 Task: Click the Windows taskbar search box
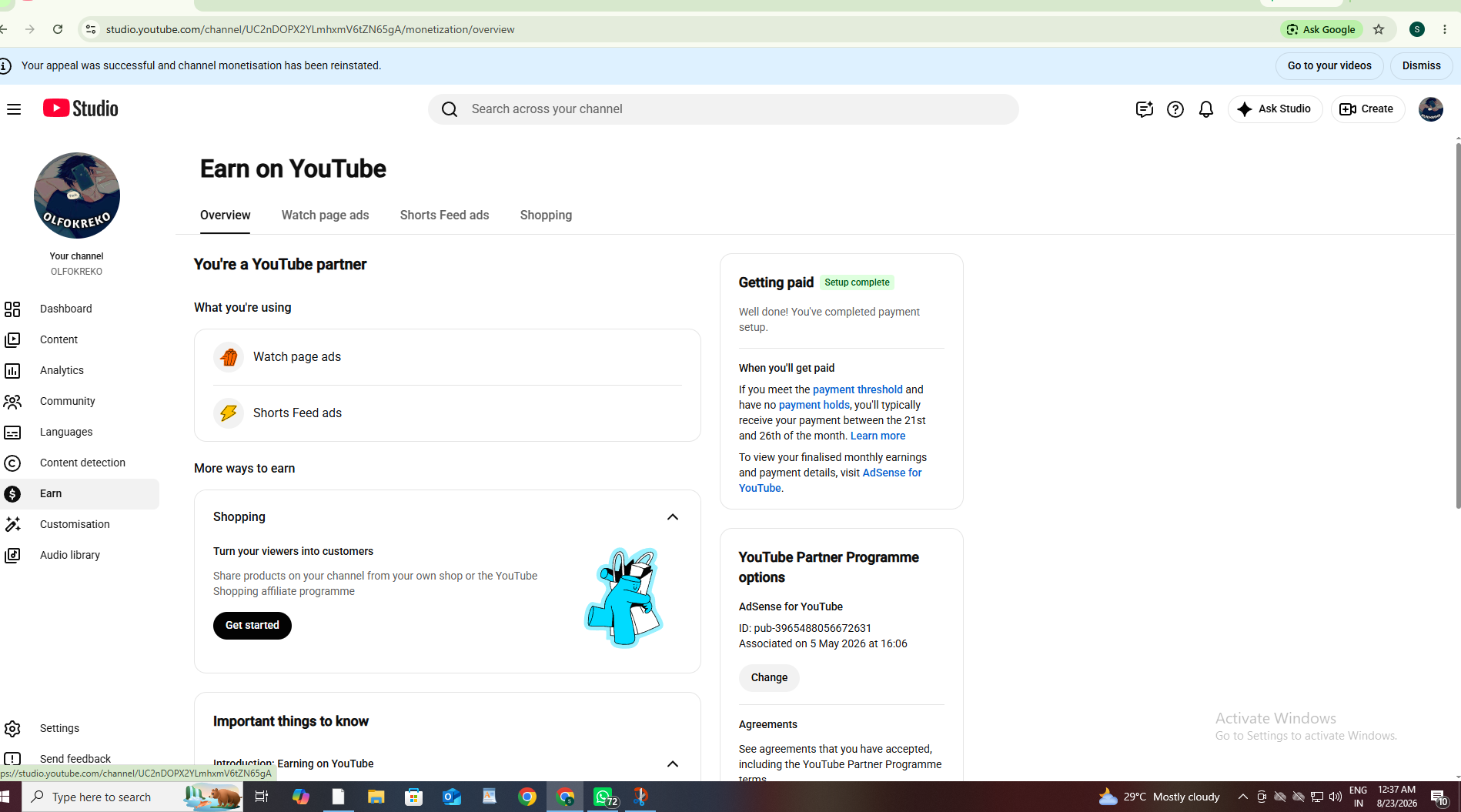tap(132, 797)
